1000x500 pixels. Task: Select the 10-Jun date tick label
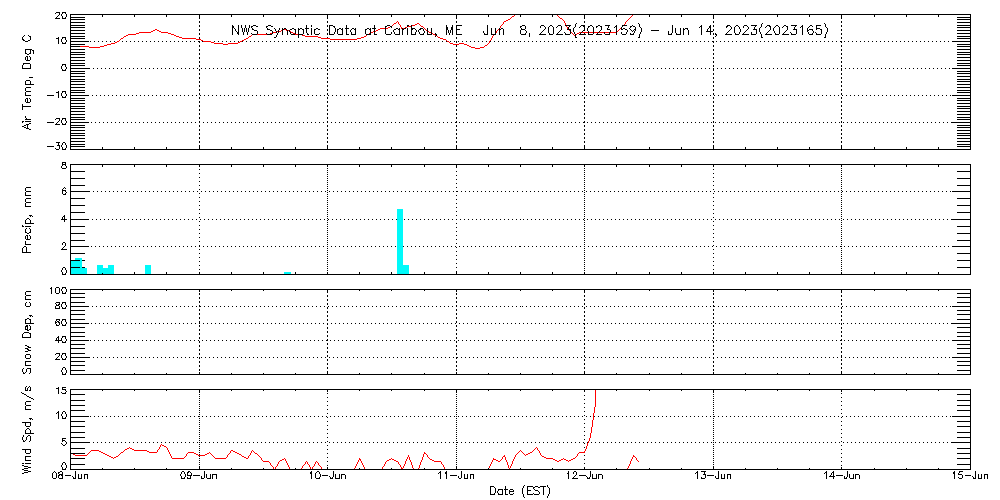tap(328, 478)
